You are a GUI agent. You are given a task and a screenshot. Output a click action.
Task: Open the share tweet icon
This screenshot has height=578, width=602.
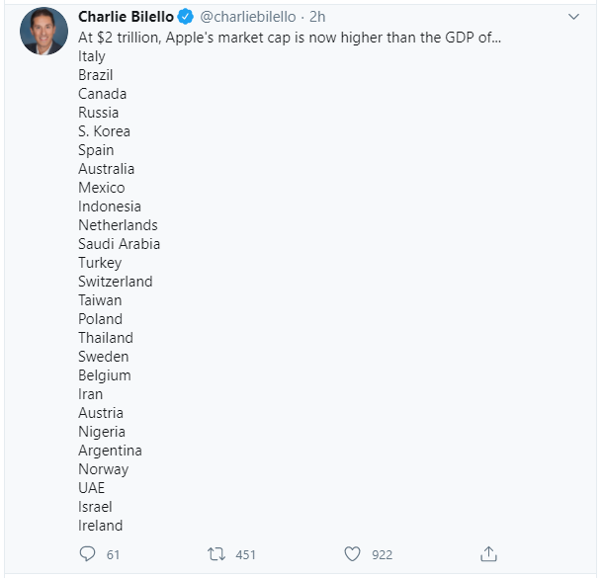(488, 554)
